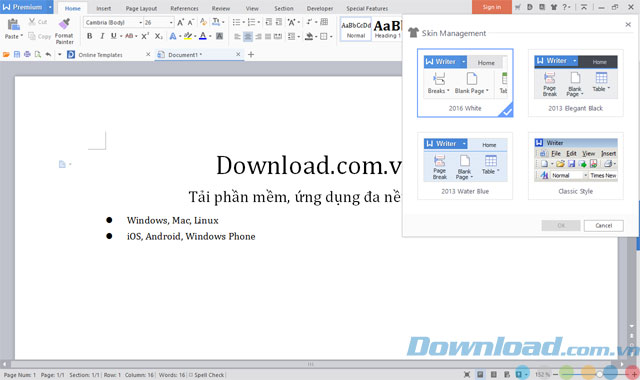This screenshot has height=380, width=640.
Task: Select the 2016 White skin thumbnail
Action: [465, 83]
